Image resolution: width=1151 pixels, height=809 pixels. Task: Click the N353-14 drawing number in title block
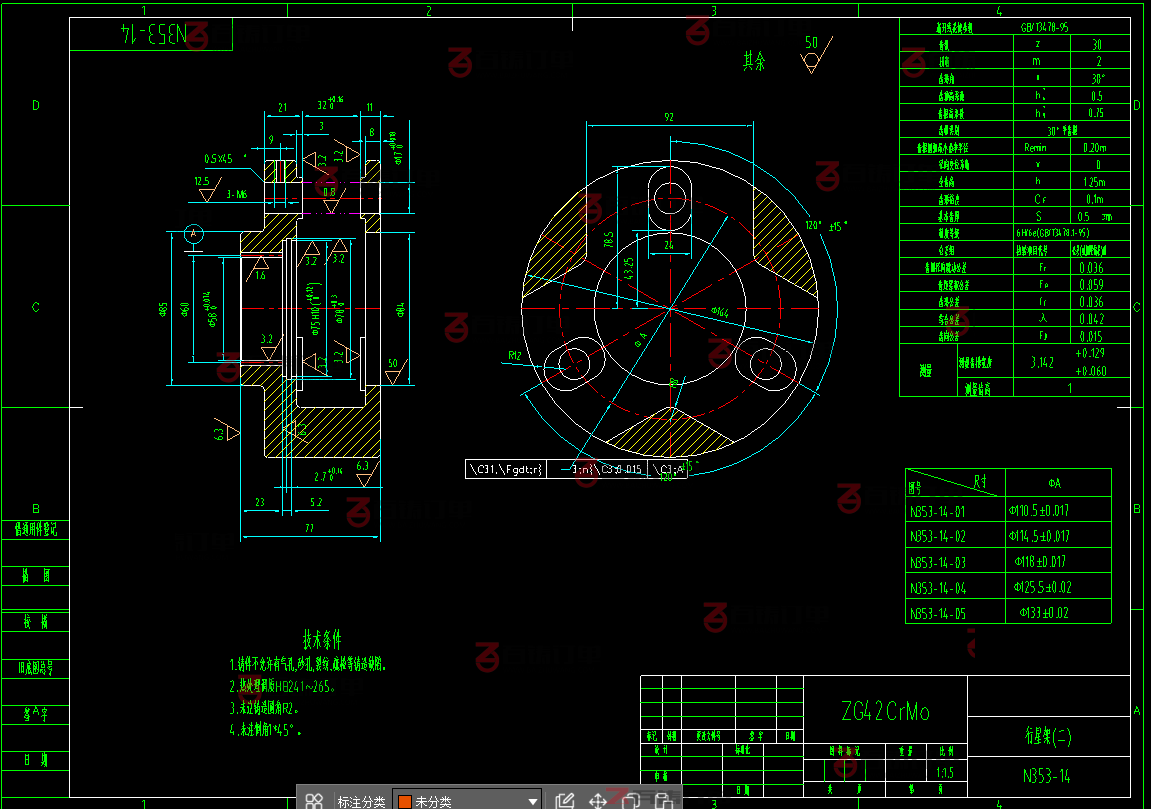coord(1047,775)
